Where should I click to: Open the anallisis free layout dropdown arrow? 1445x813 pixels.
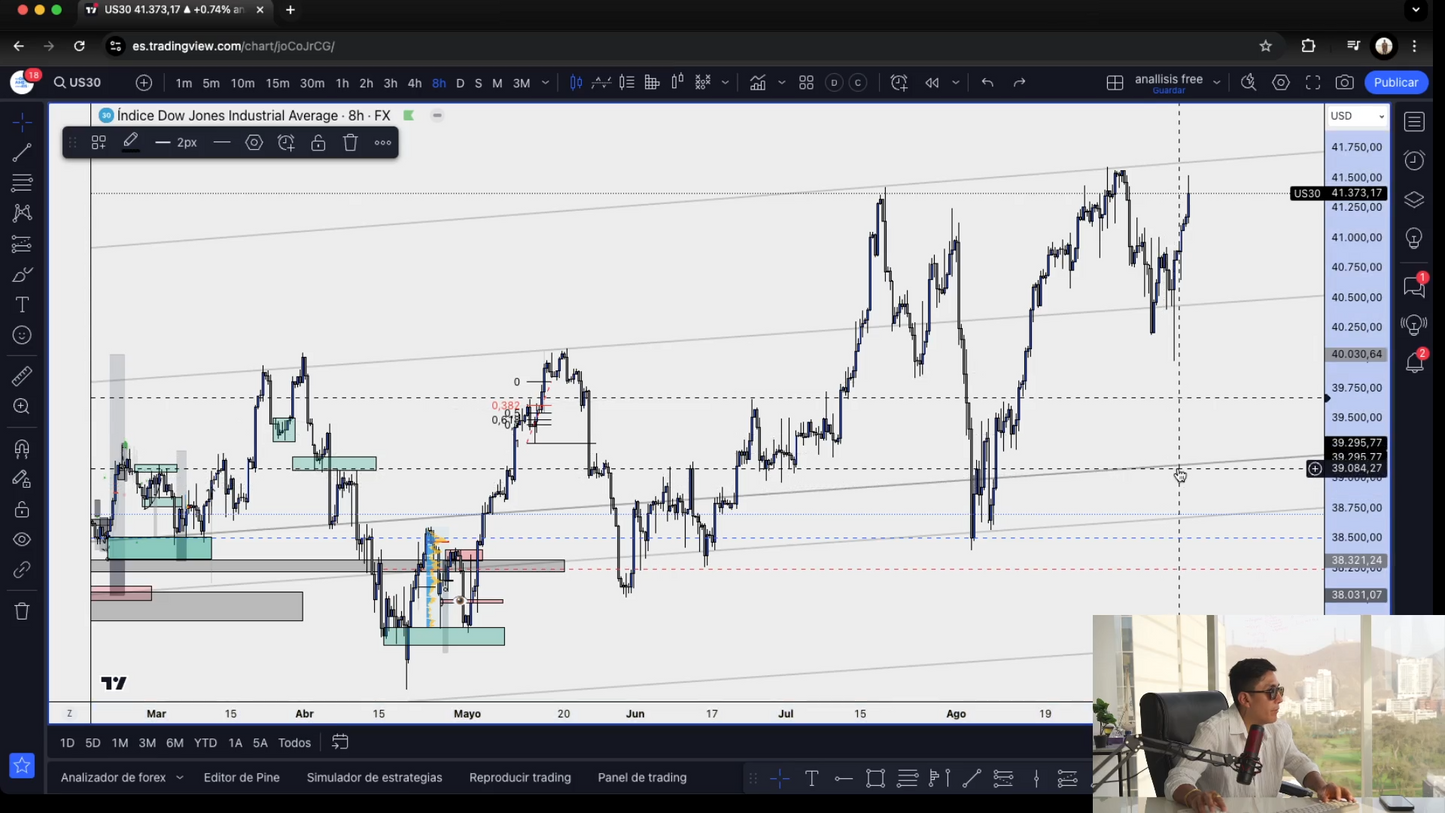pos(1217,83)
